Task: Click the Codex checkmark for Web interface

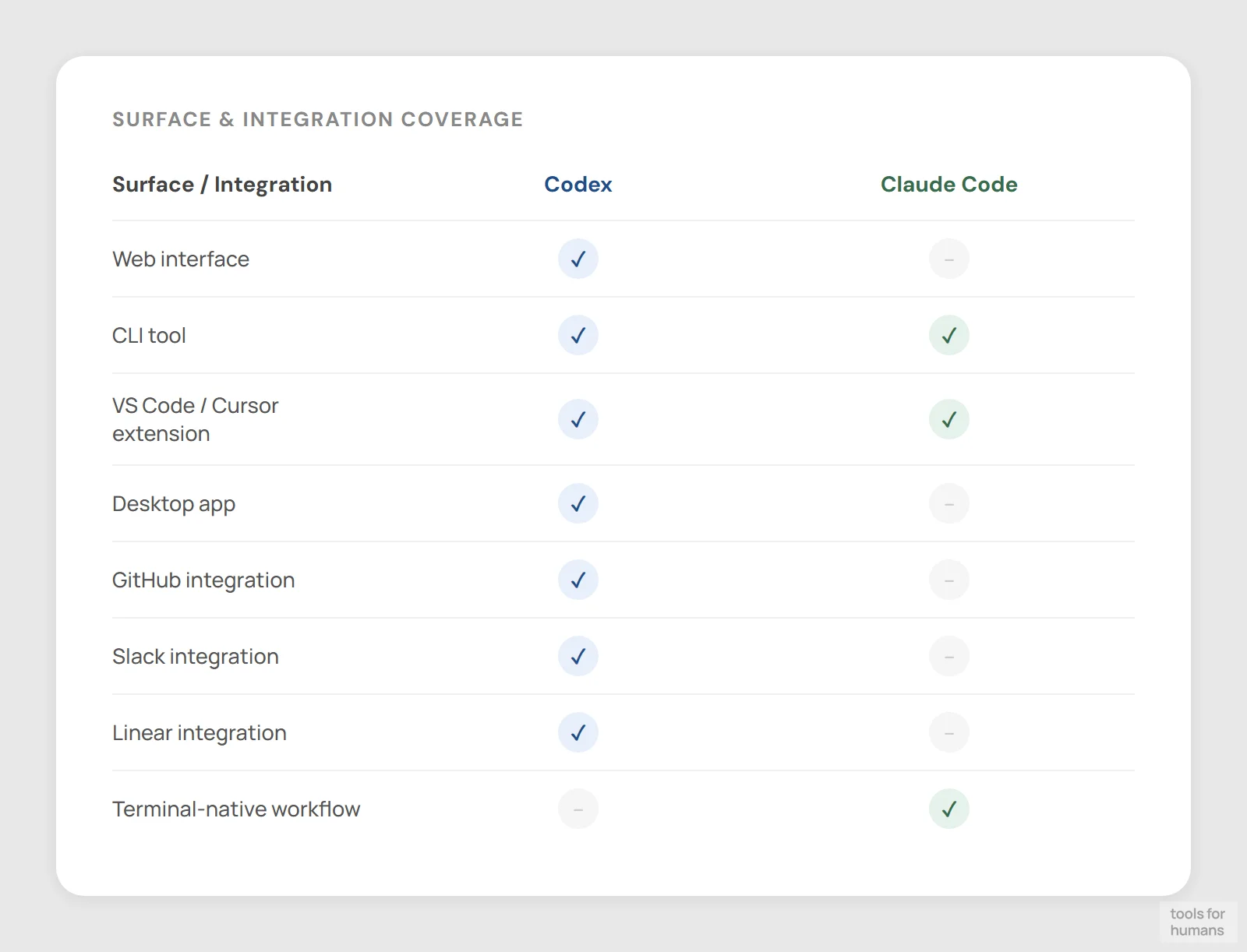Action: (x=578, y=259)
